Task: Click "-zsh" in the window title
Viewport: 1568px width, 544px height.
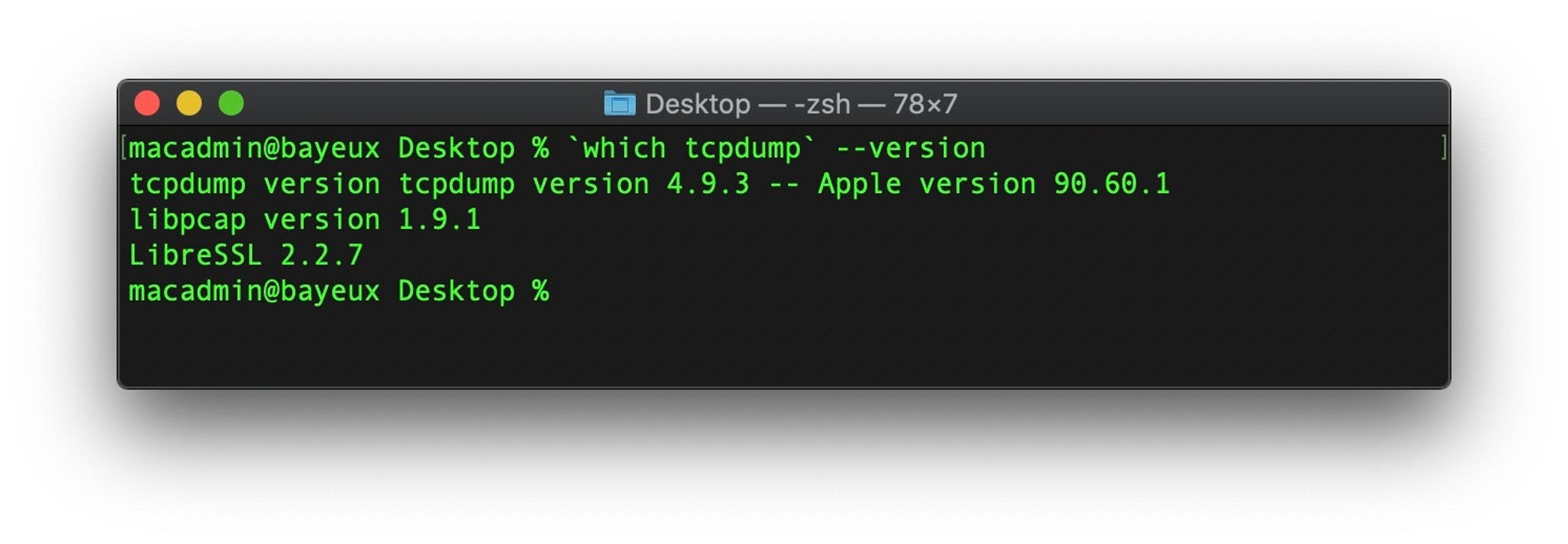Action: [822, 105]
